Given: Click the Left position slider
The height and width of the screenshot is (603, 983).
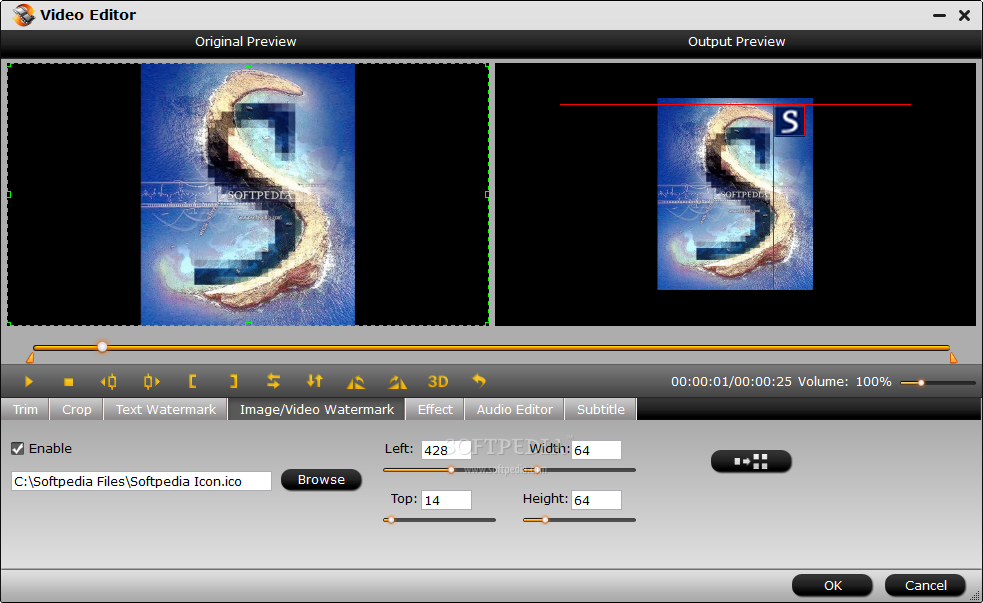Looking at the screenshot, I should 439,469.
